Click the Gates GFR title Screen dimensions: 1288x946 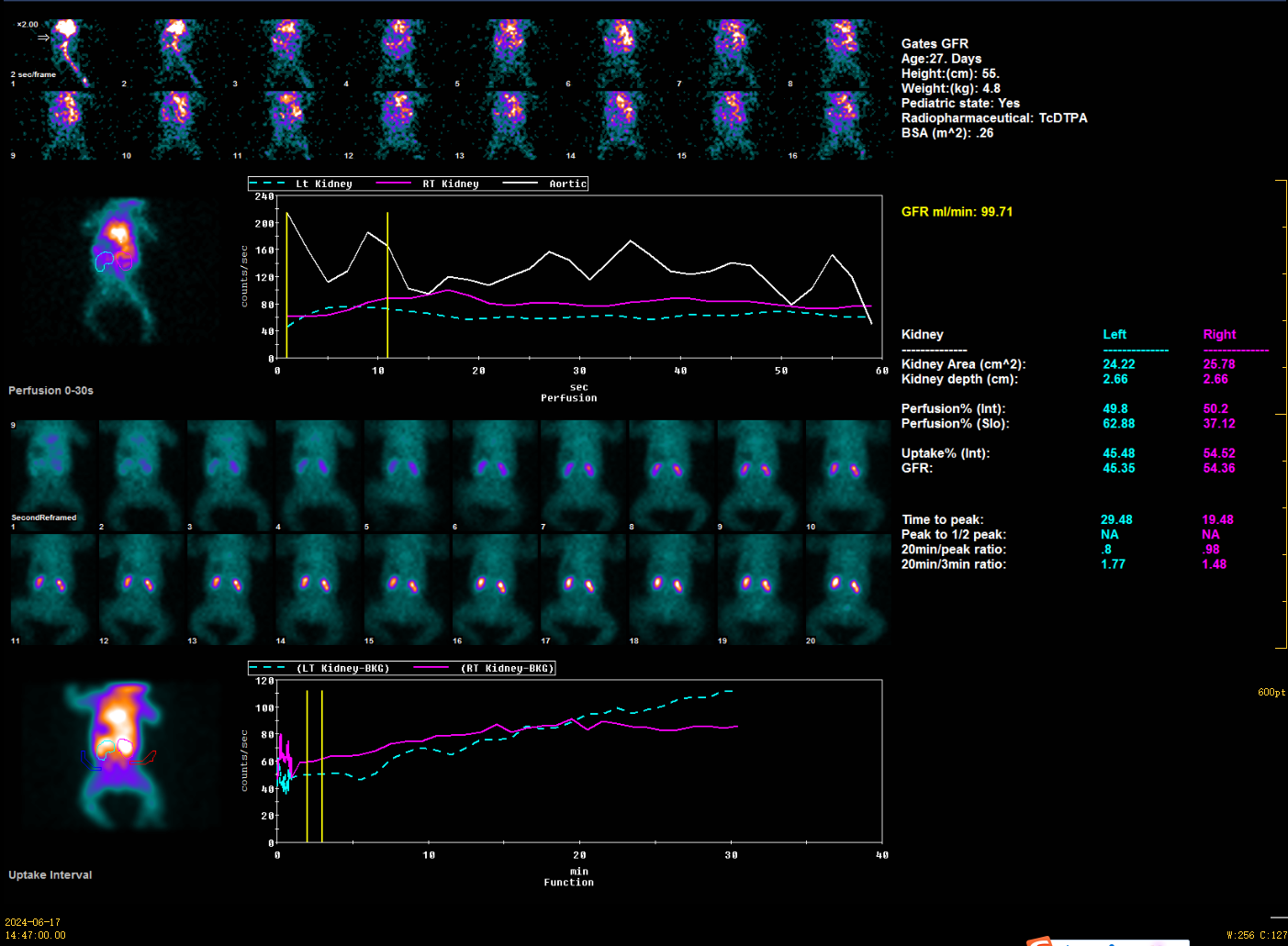point(935,43)
